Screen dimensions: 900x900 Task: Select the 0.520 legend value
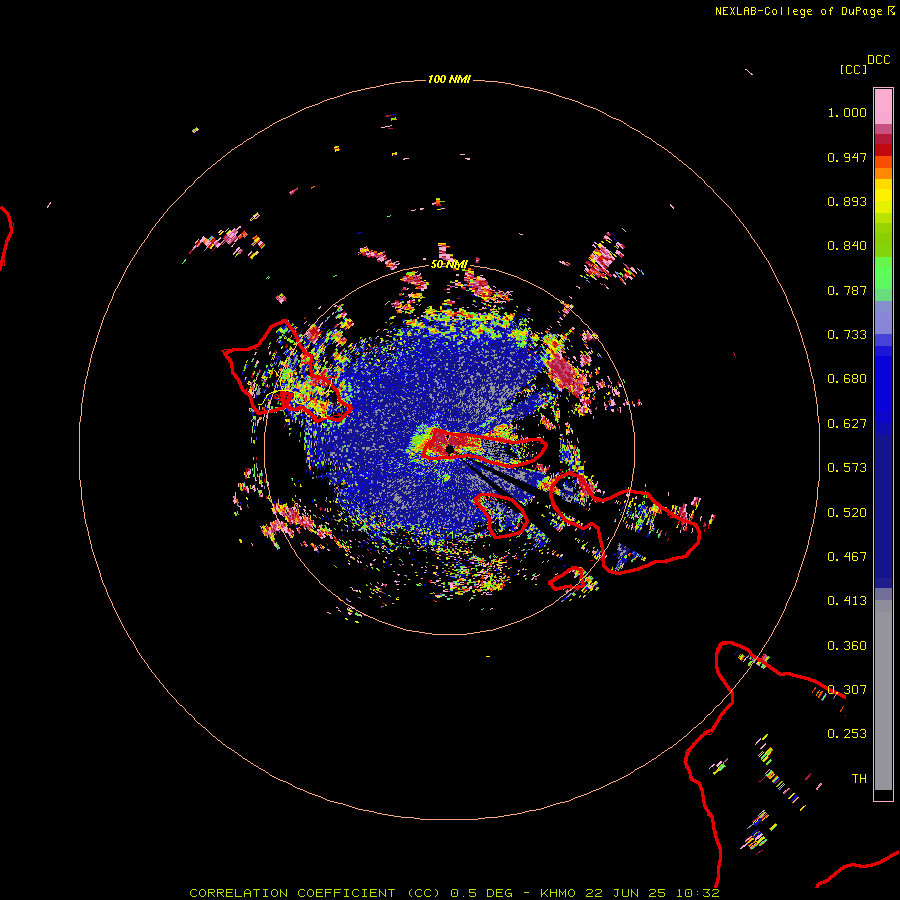coord(847,513)
